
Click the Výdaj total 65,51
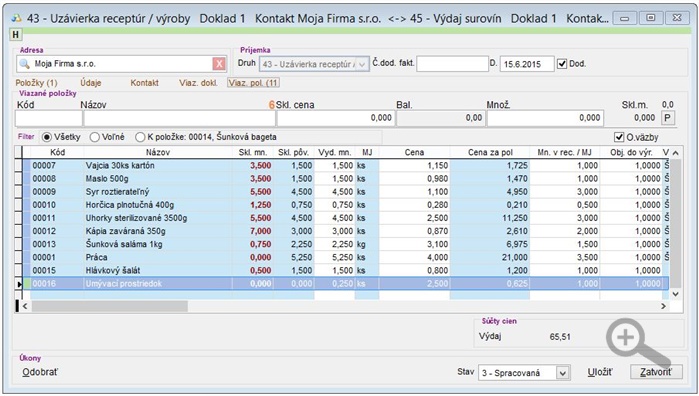click(x=560, y=337)
